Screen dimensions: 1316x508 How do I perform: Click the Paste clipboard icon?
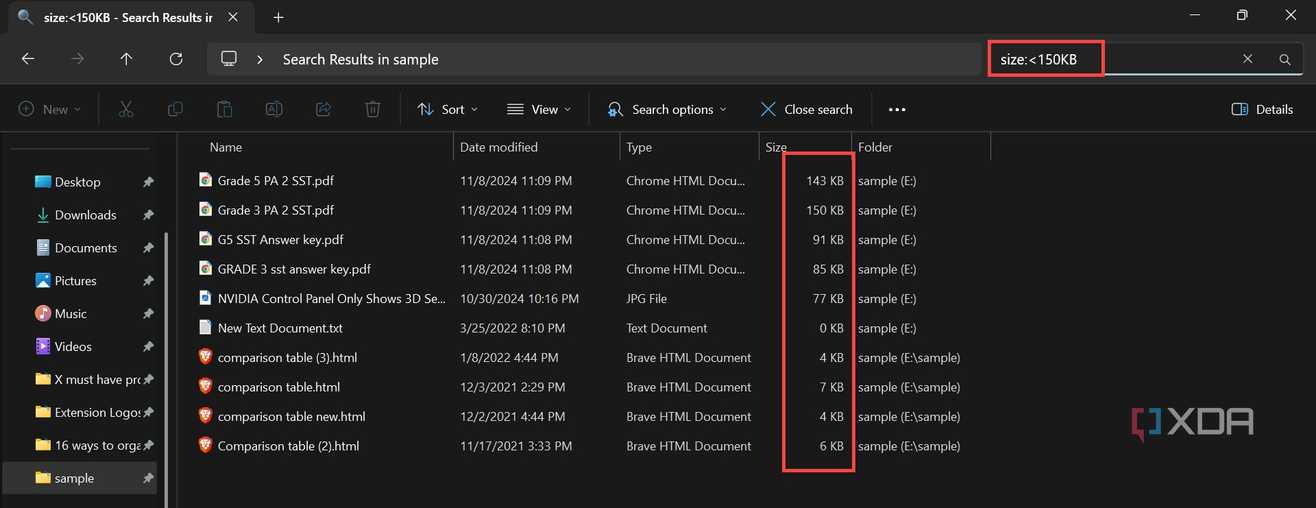pyautogui.click(x=225, y=109)
